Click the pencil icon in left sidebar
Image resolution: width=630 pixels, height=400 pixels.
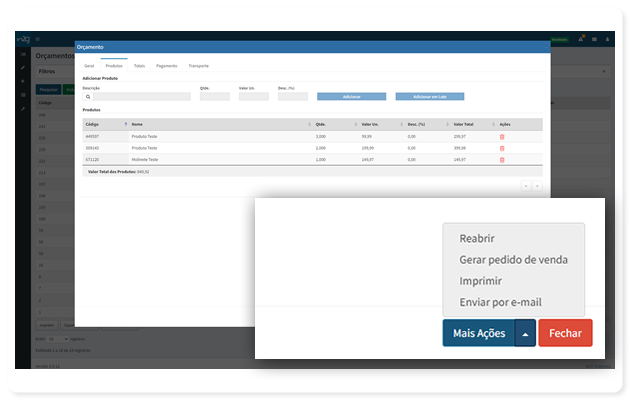click(23, 67)
